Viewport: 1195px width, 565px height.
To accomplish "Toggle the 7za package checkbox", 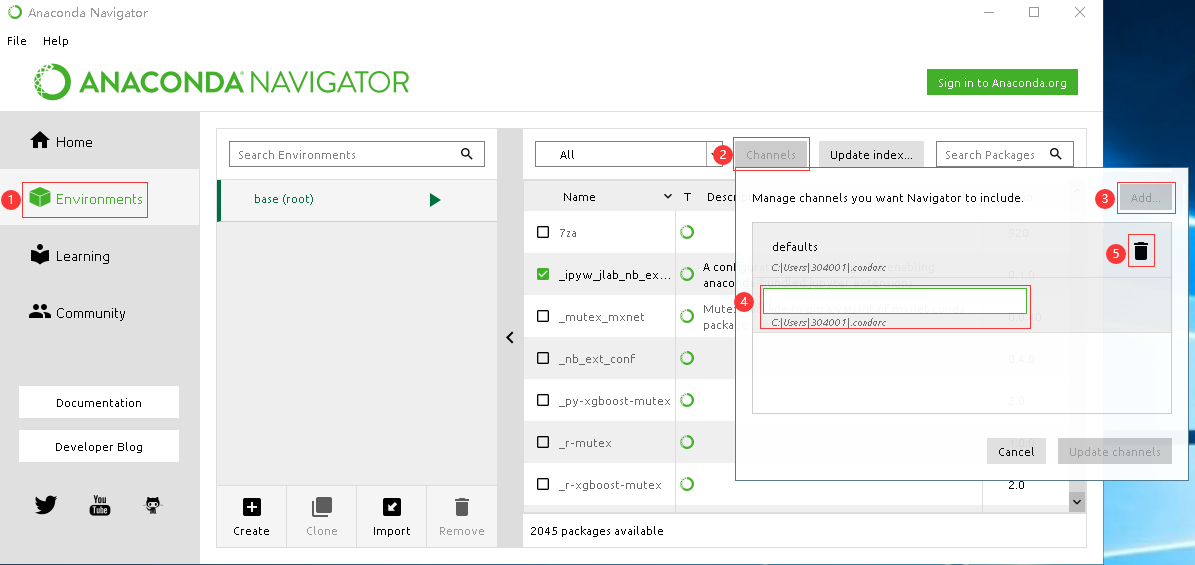I will point(543,232).
